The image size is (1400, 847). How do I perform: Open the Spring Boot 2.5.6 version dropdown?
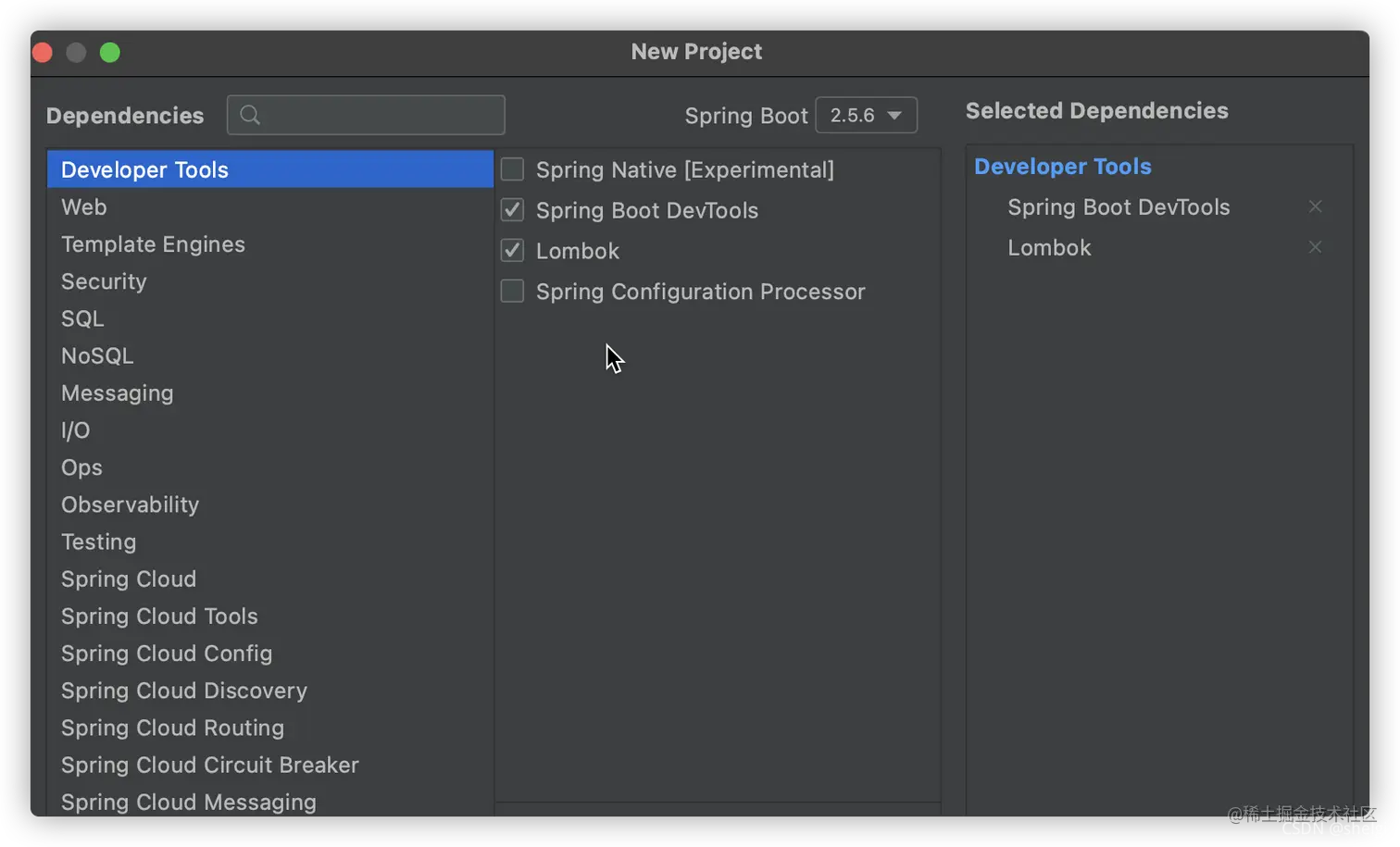pyautogui.click(x=866, y=115)
